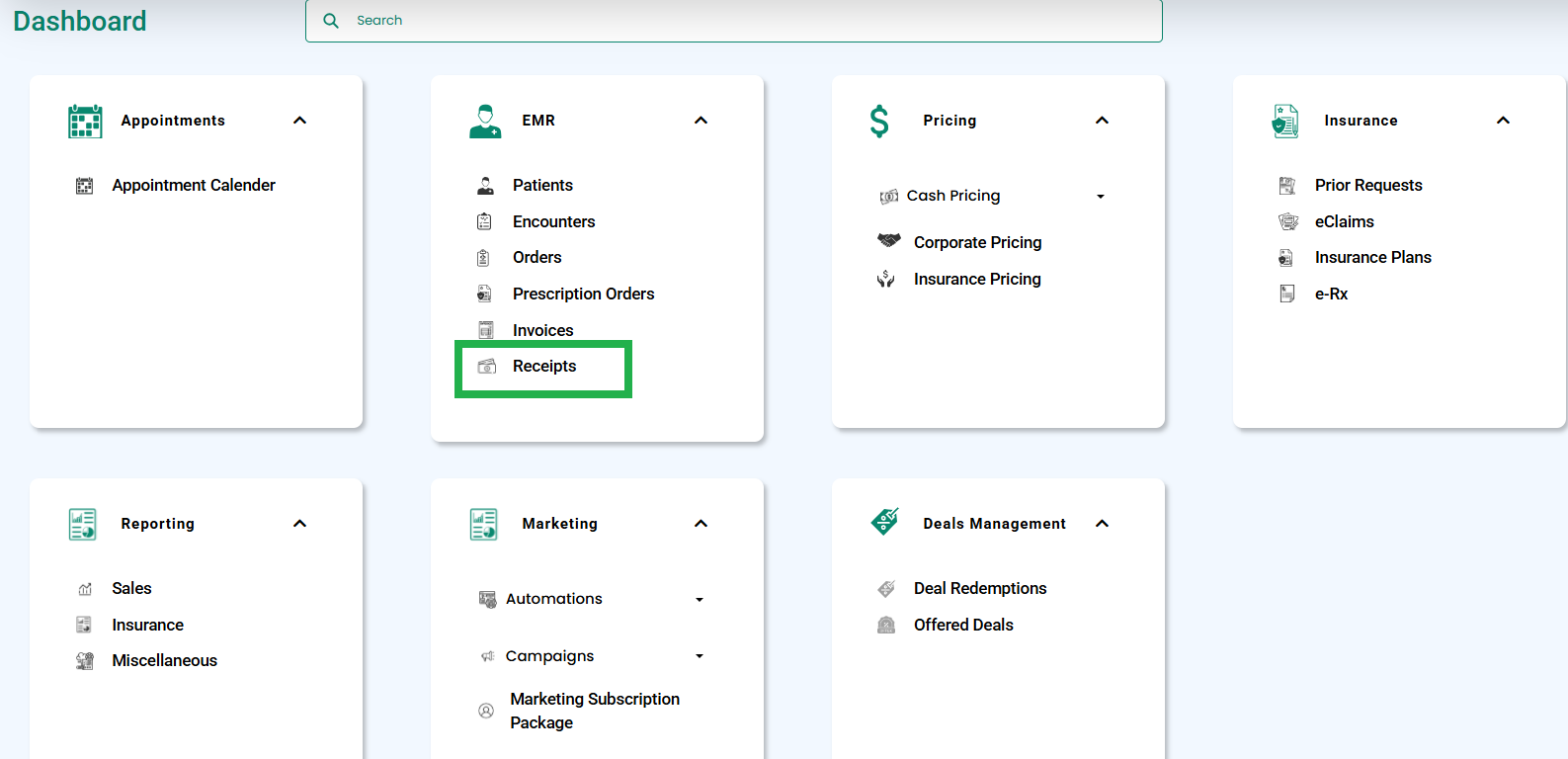The height and width of the screenshot is (759, 1568).
Task: Click the Reporting chart icon
Action: (x=83, y=524)
